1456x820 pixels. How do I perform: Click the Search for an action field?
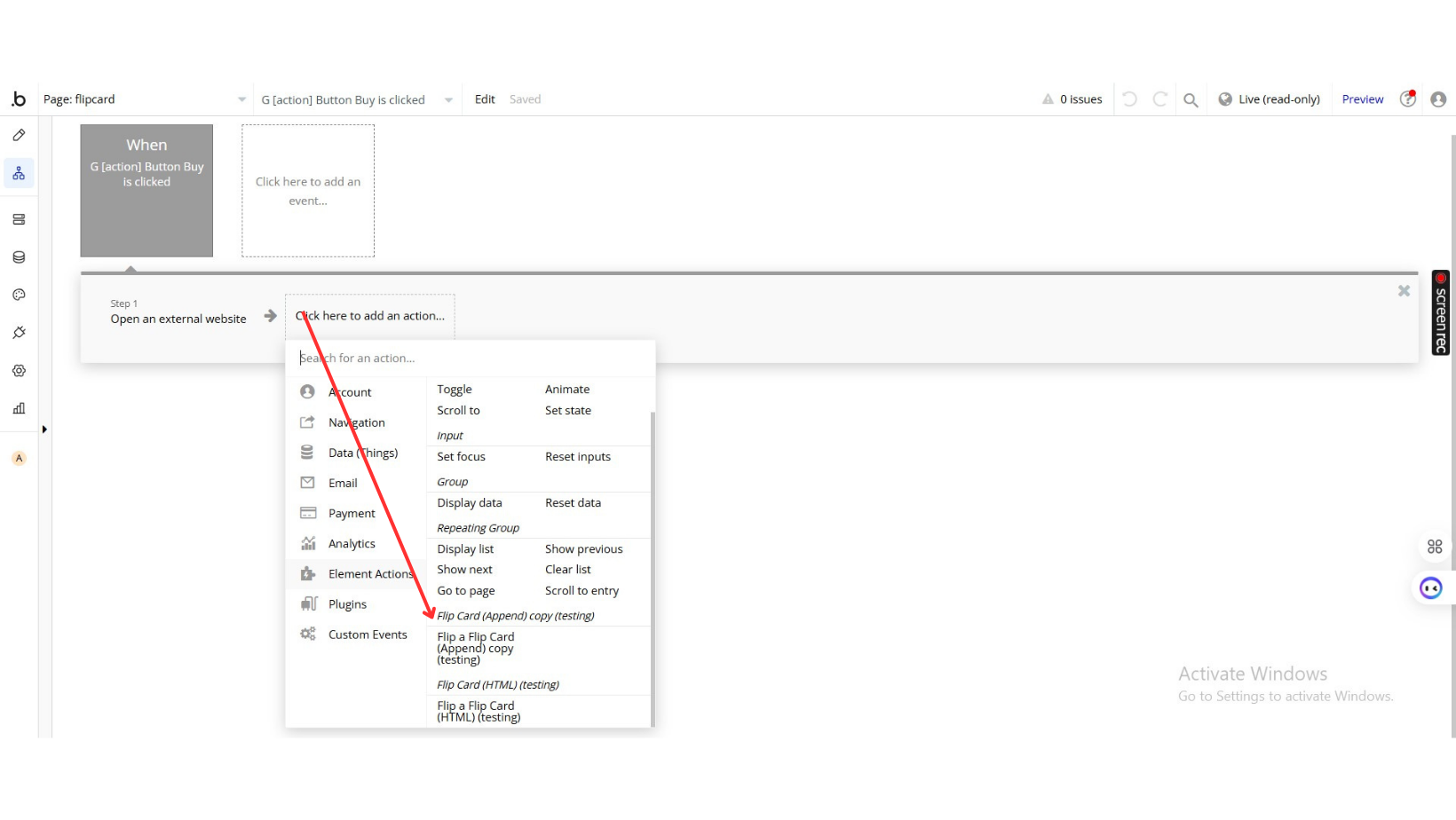tap(471, 359)
